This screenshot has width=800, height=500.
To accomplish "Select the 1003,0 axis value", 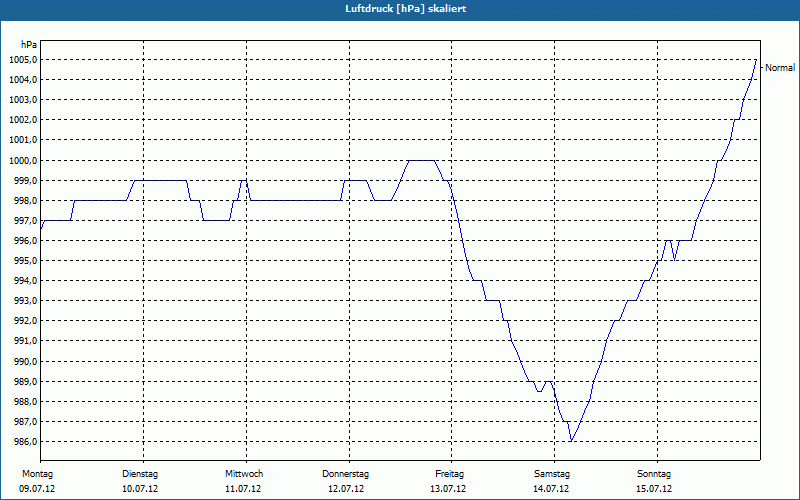I will (23, 99).
